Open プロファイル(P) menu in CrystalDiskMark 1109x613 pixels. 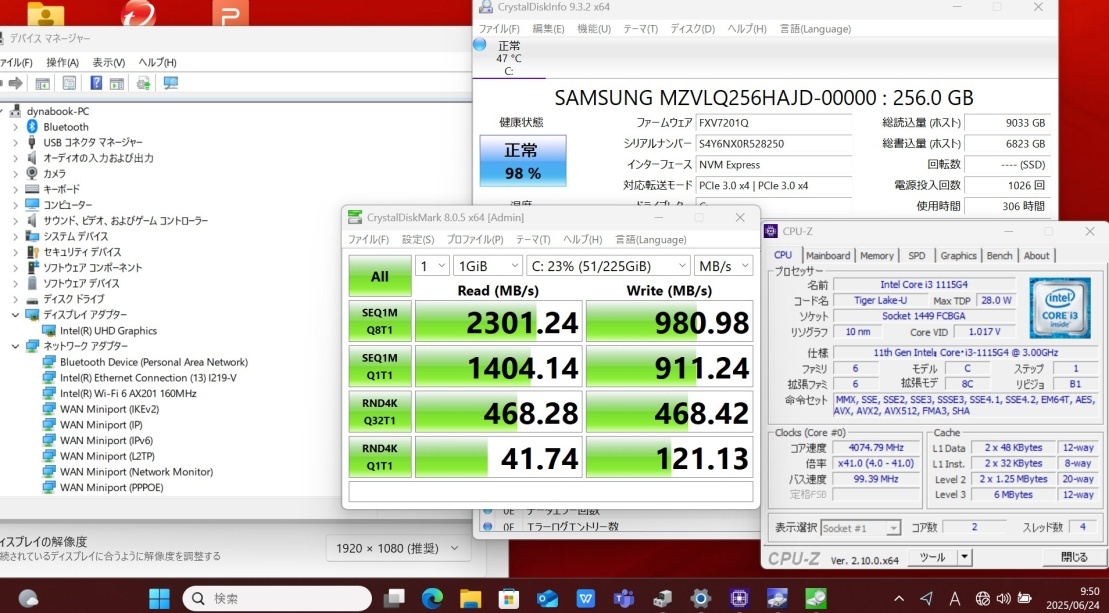(x=475, y=240)
